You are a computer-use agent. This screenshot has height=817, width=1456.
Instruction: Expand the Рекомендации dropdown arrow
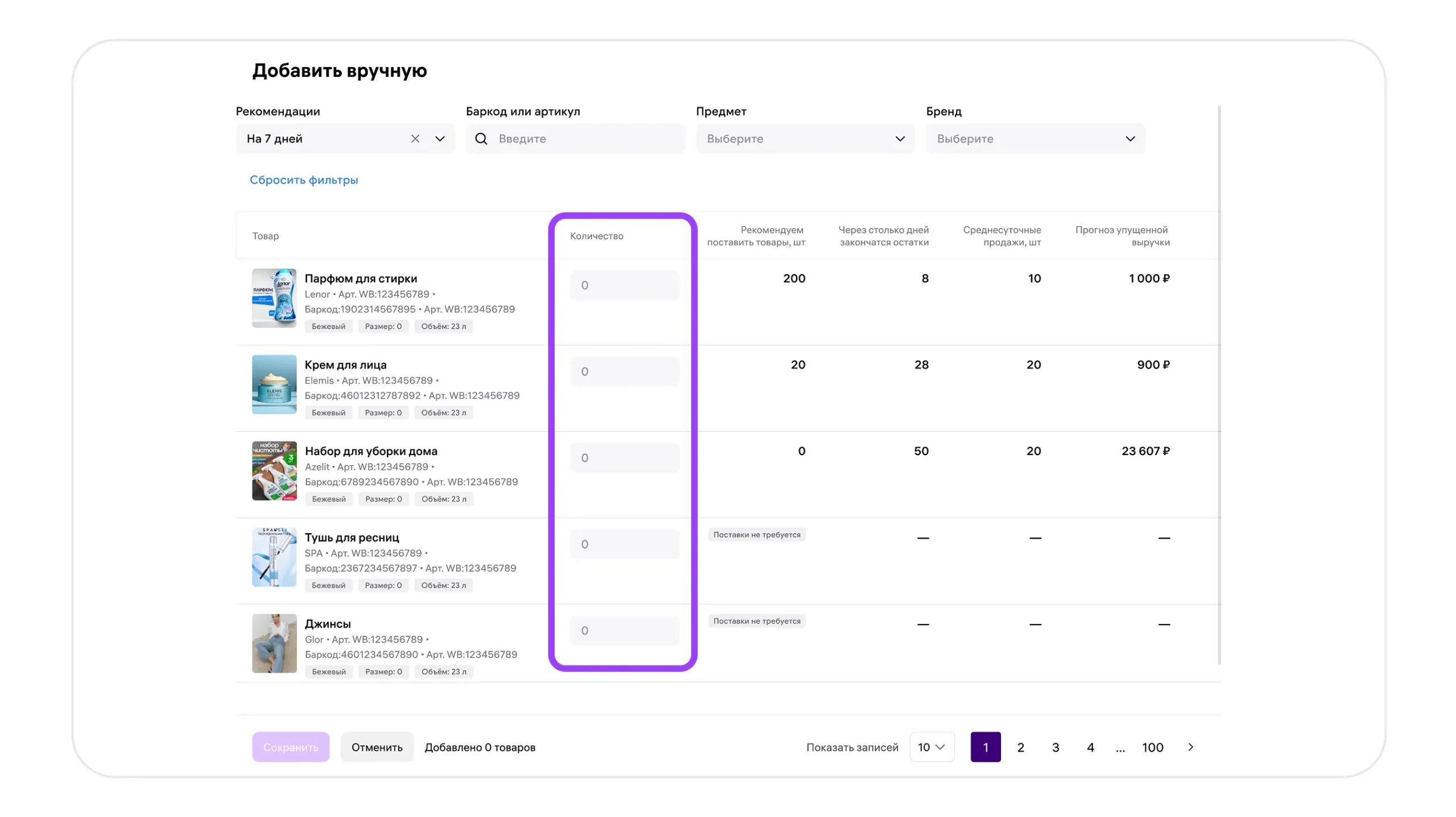coord(440,139)
